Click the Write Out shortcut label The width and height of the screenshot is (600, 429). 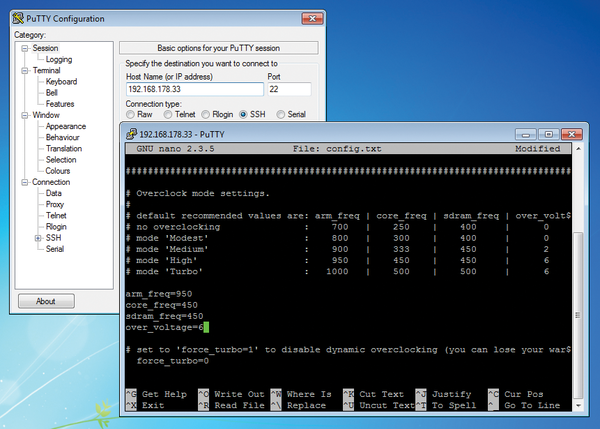pos(239,394)
